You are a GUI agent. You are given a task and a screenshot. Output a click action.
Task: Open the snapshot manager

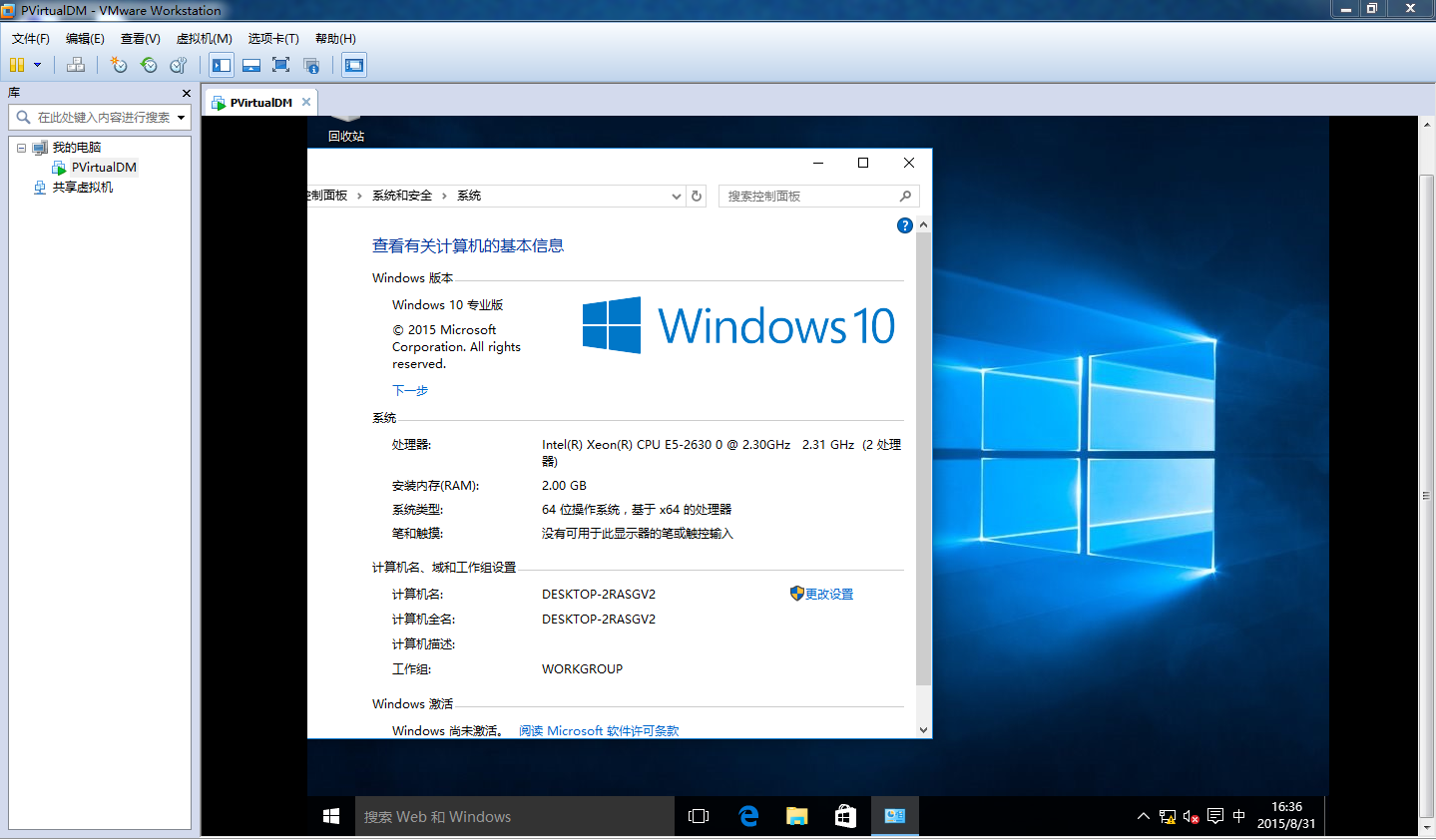179,65
